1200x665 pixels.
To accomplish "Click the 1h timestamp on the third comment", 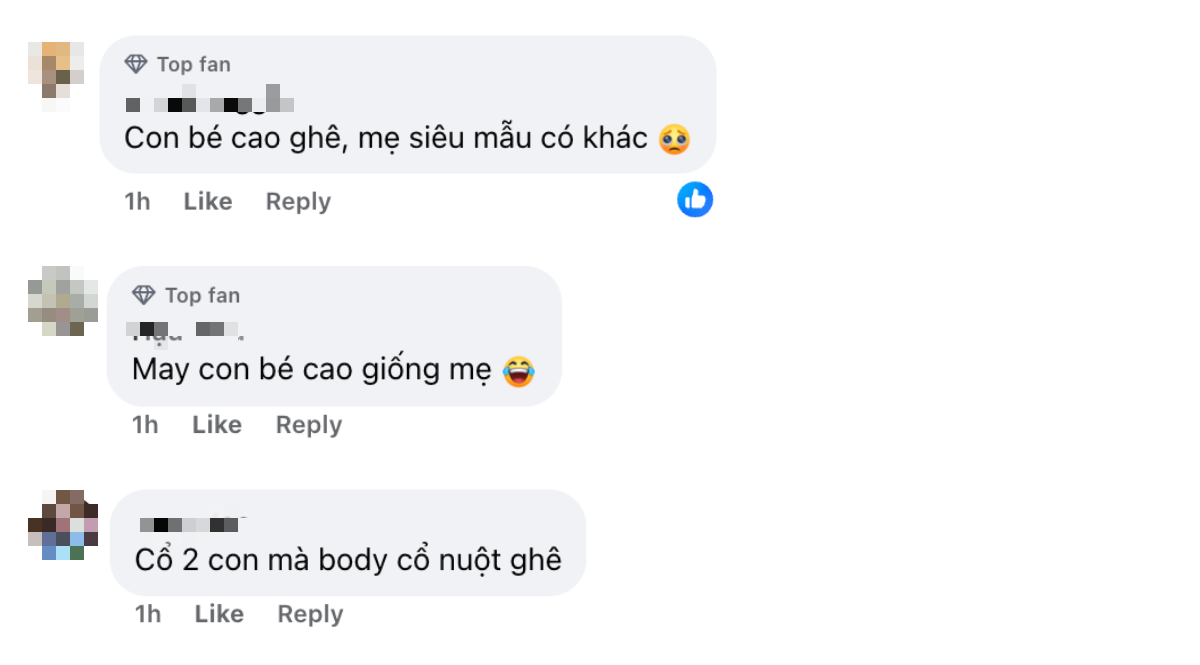I will tap(147, 614).
